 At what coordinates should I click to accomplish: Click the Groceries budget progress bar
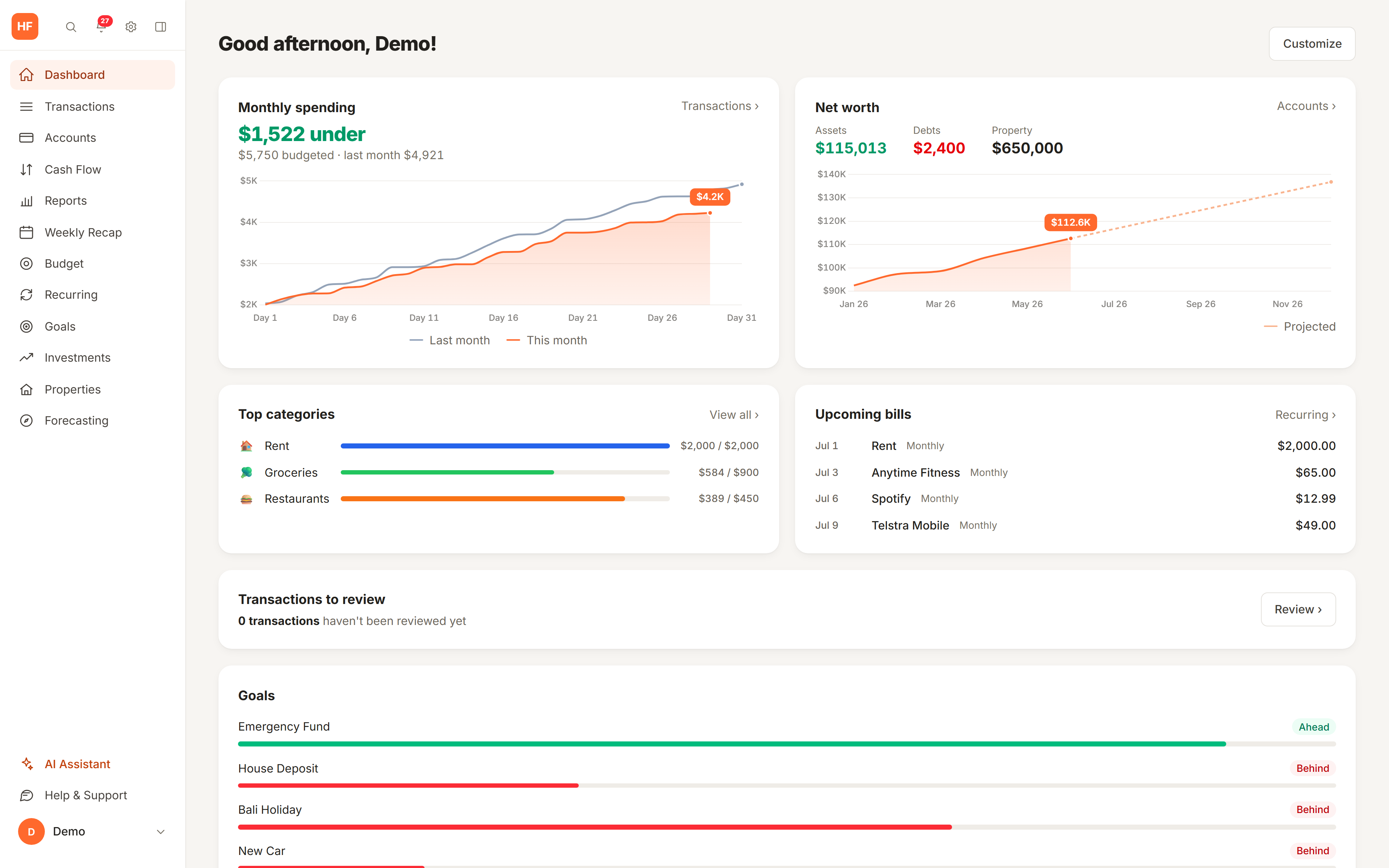click(x=505, y=472)
